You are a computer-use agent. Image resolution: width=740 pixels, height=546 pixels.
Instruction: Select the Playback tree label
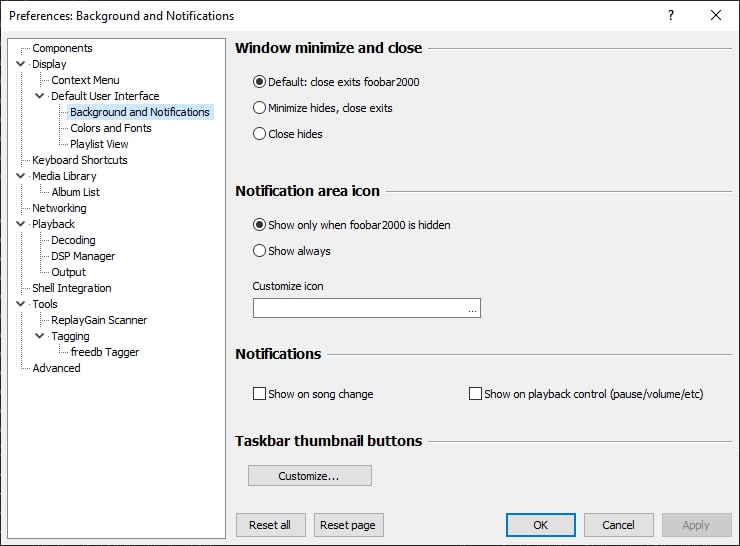point(53,224)
